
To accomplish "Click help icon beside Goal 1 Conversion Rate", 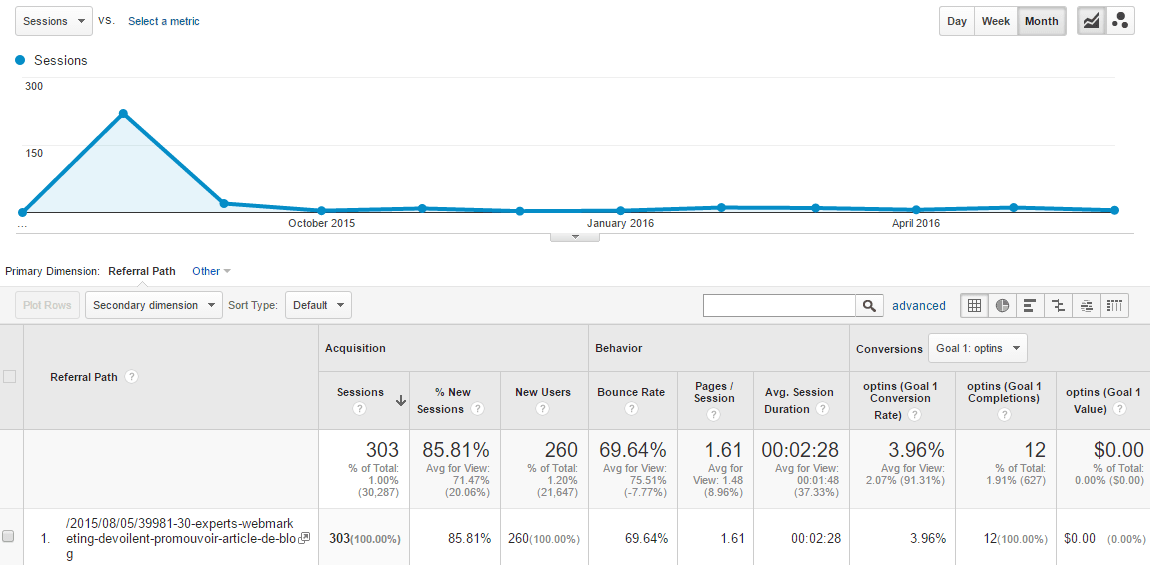I will [x=915, y=415].
